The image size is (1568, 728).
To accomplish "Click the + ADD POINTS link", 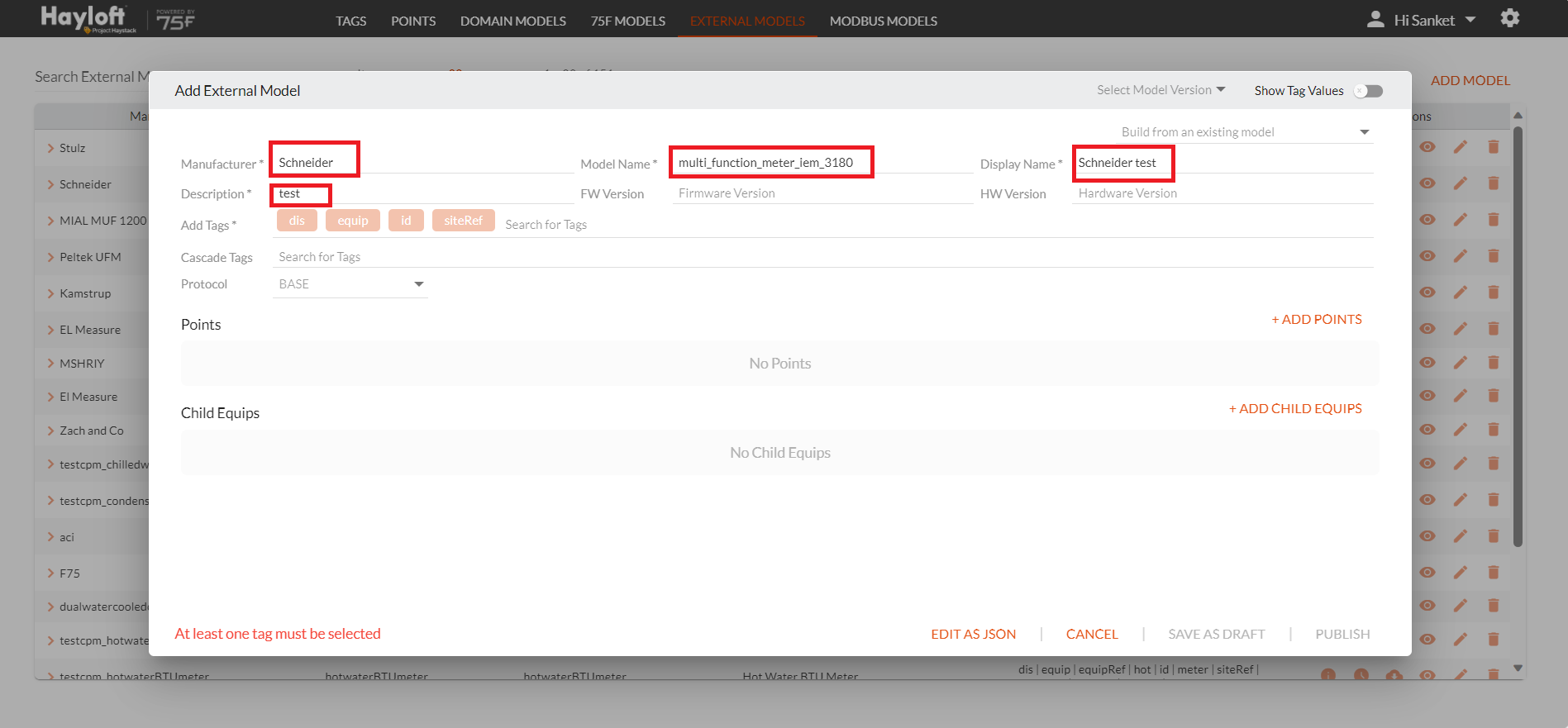I will pyautogui.click(x=1317, y=319).
